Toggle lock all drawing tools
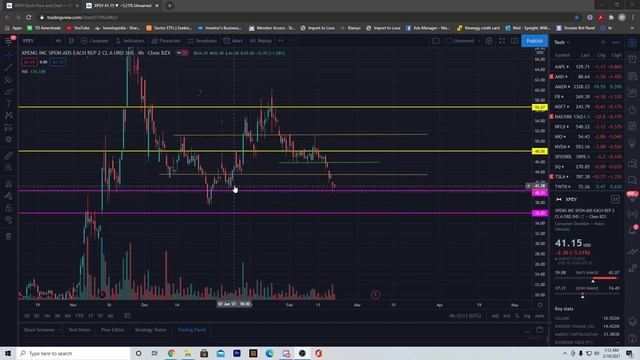The width and height of the screenshot is (640, 360). pyautogui.click(x=8, y=208)
